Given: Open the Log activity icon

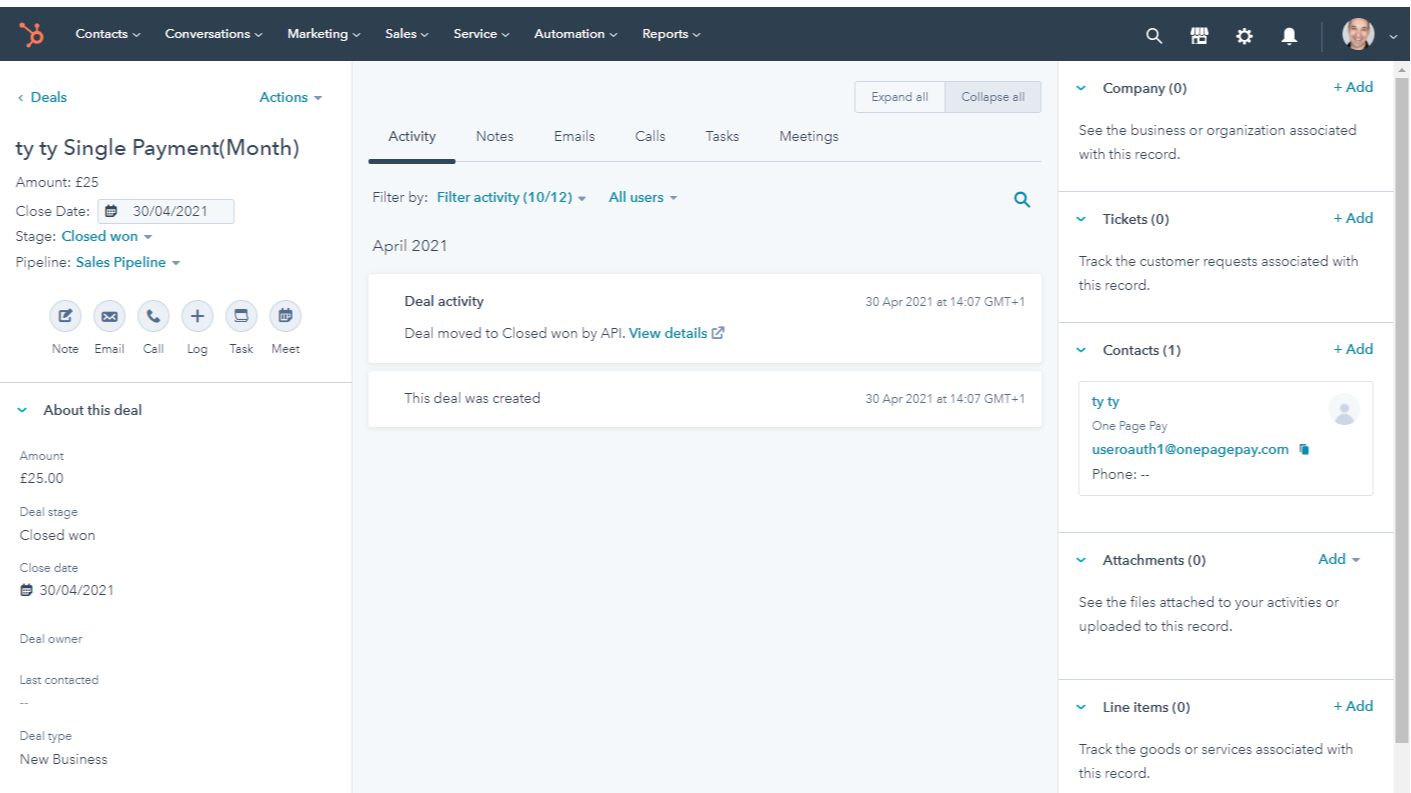Looking at the screenshot, I should [197, 315].
